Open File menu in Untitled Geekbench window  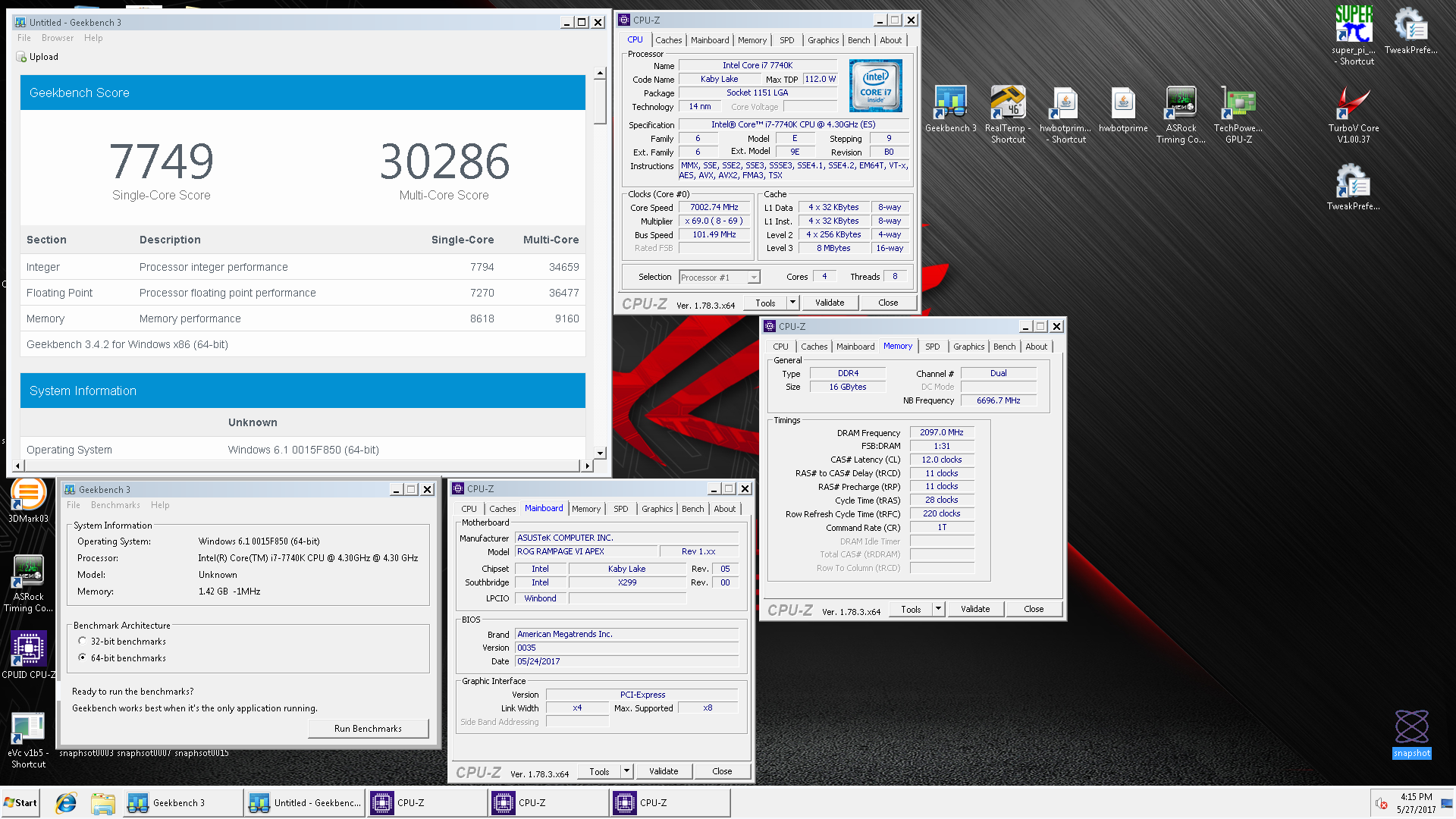24,38
